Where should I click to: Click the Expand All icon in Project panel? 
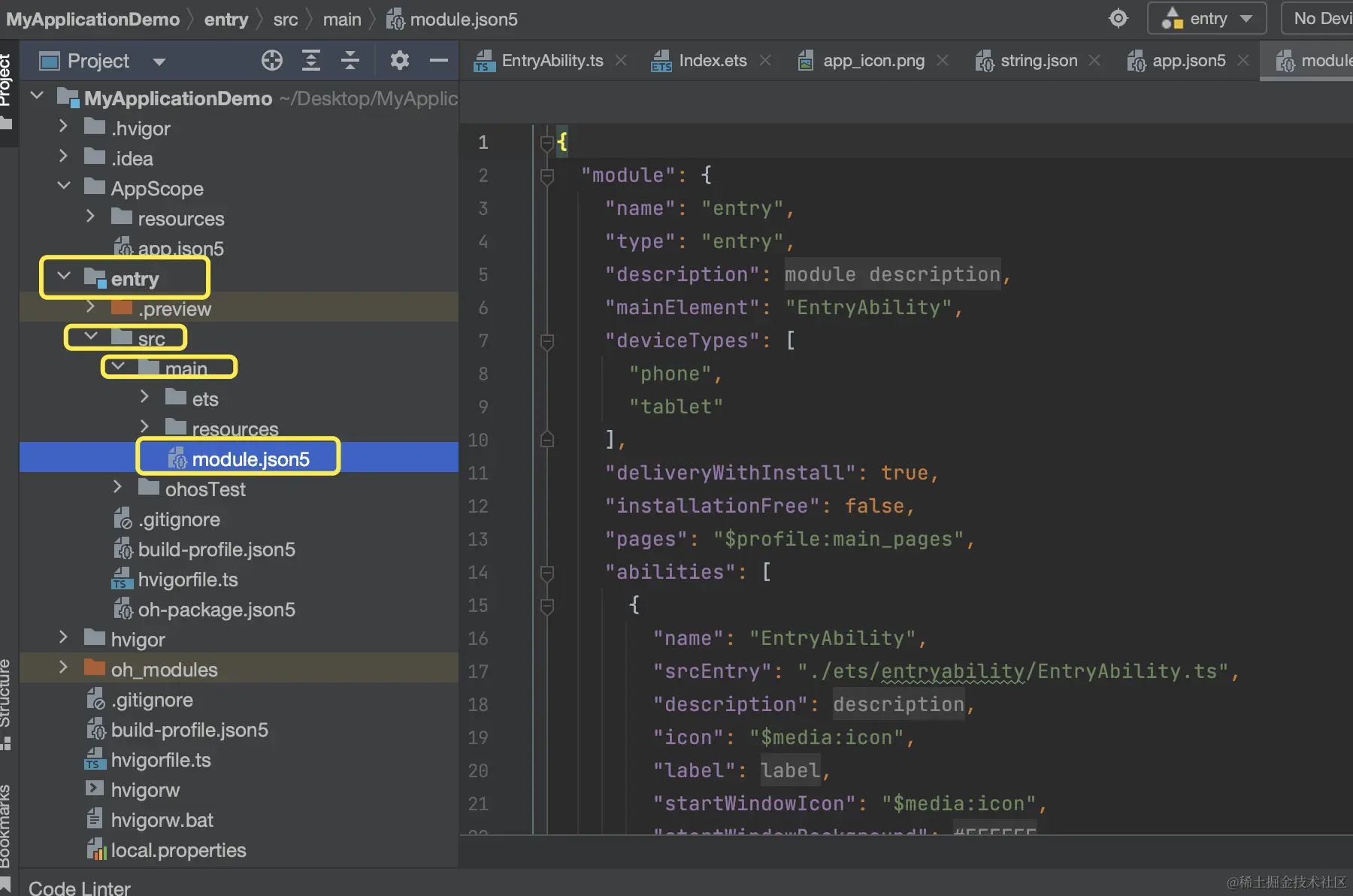(x=311, y=60)
